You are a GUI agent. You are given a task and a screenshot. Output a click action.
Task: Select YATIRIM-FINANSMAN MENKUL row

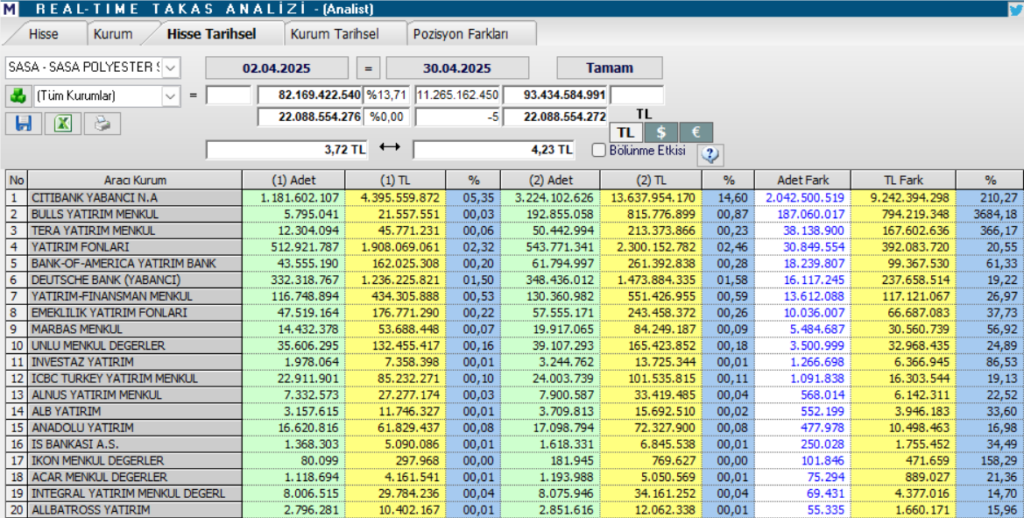[x=514, y=297]
